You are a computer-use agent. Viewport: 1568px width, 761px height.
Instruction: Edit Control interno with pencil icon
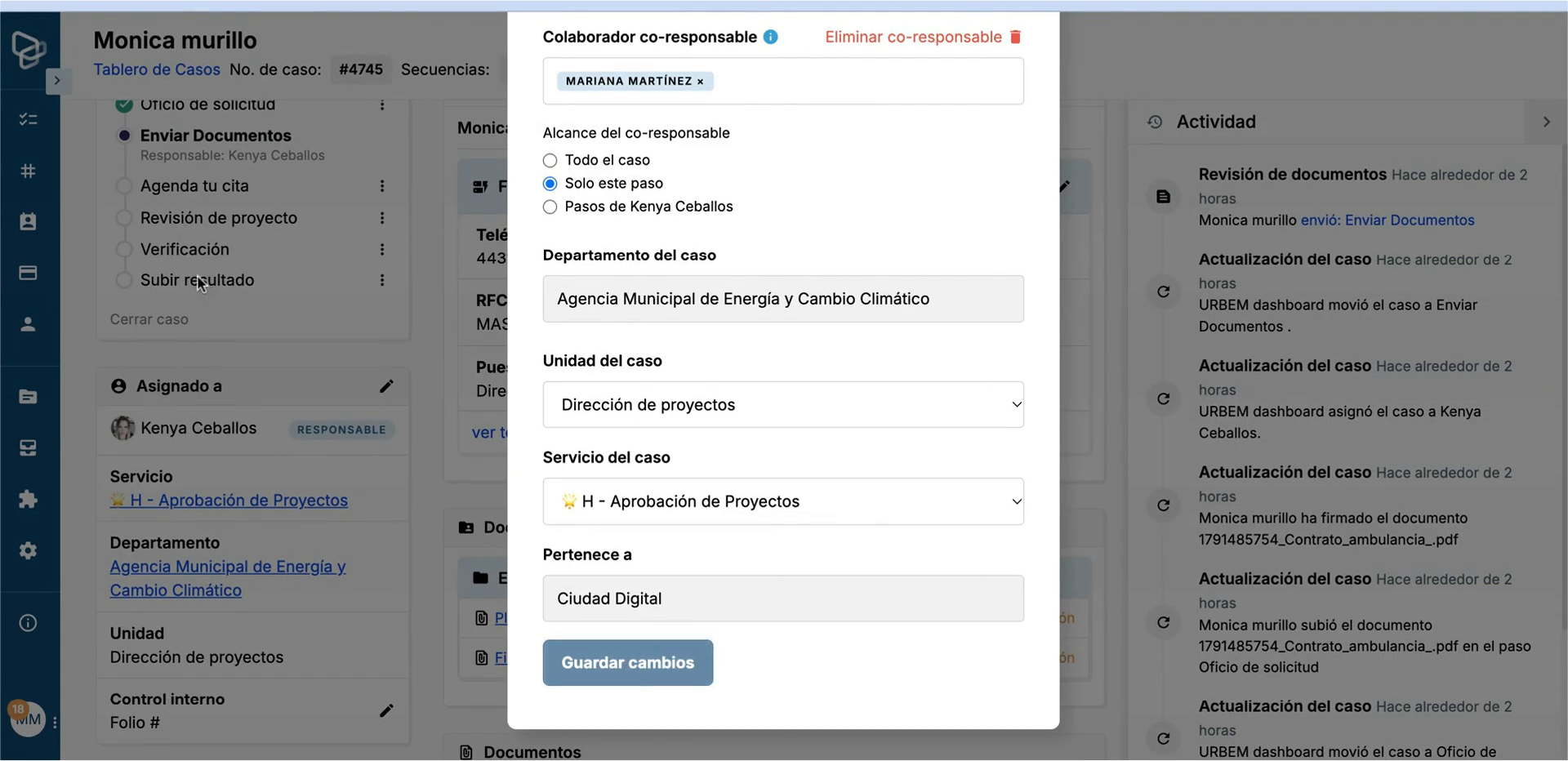click(386, 710)
